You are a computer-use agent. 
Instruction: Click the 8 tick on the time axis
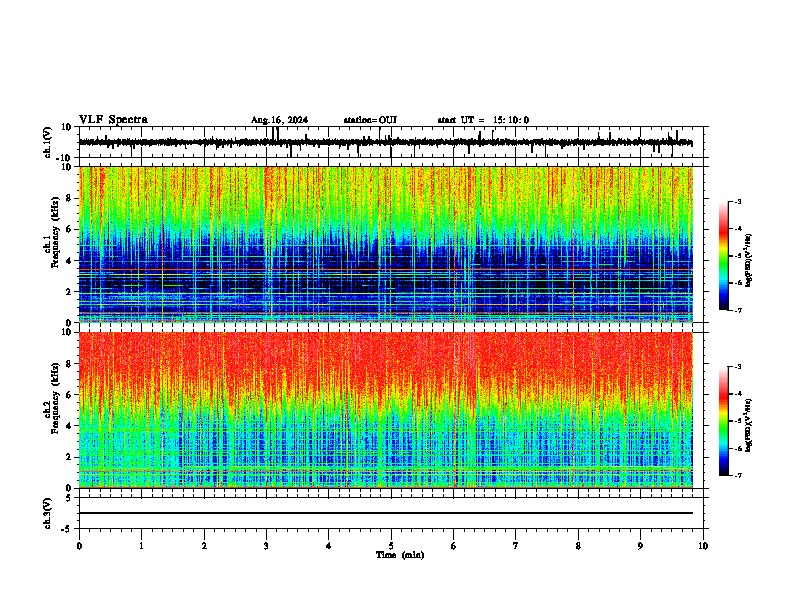578,546
